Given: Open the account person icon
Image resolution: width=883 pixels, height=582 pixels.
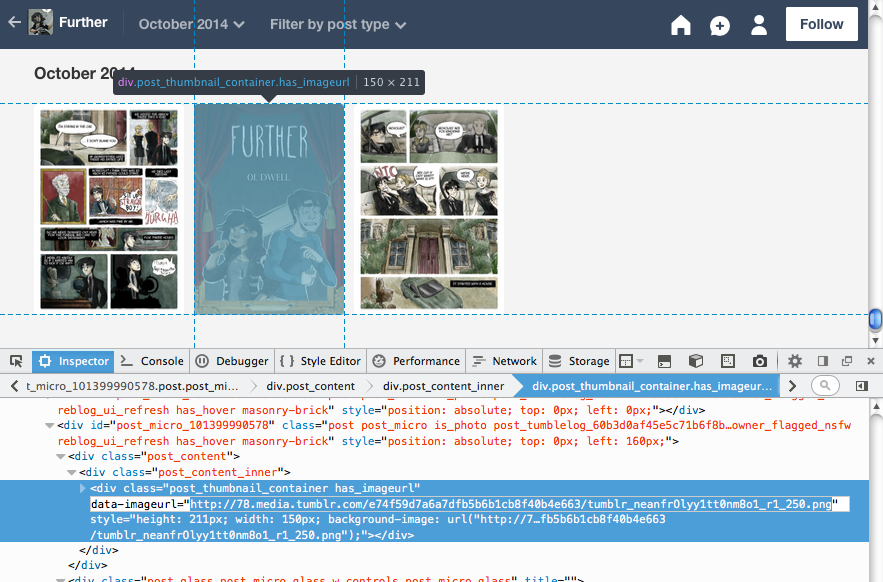Looking at the screenshot, I should [x=759, y=25].
